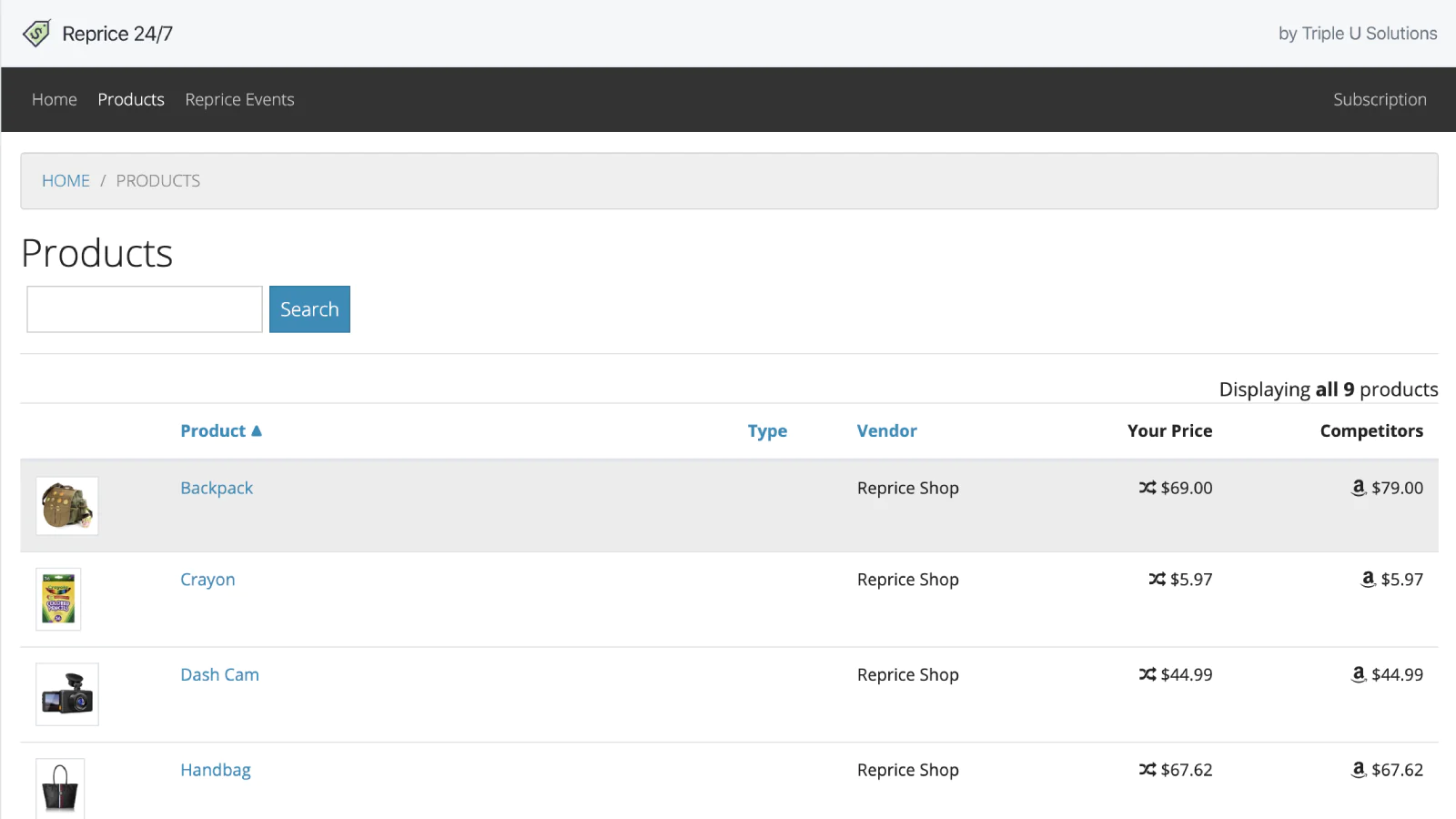This screenshot has height=819, width=1456.
Task: Open Reprice Events in the navigation bar
Action: coord(239,99)
